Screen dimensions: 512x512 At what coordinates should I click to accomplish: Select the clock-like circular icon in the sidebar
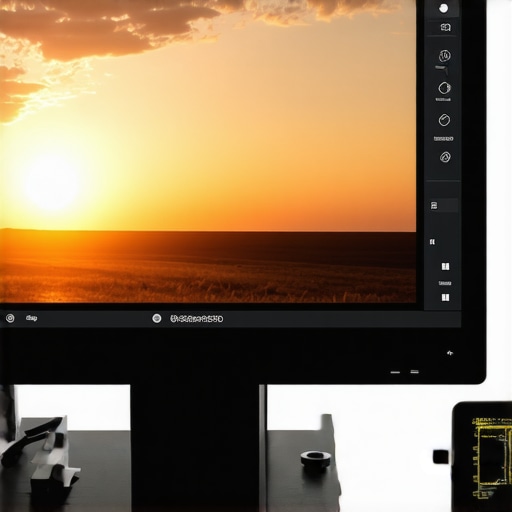tap(445, 56)
